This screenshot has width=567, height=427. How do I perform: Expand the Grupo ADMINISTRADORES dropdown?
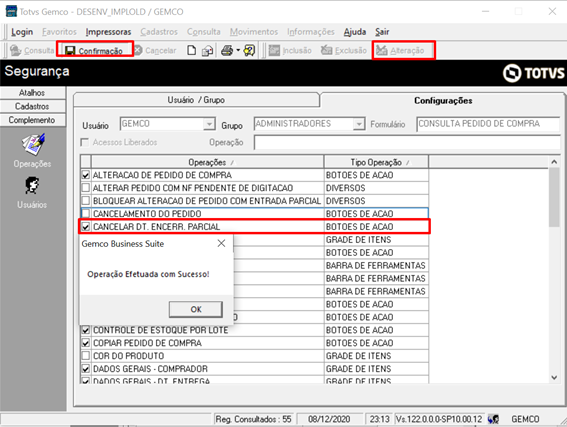click(x=358, y=124)
